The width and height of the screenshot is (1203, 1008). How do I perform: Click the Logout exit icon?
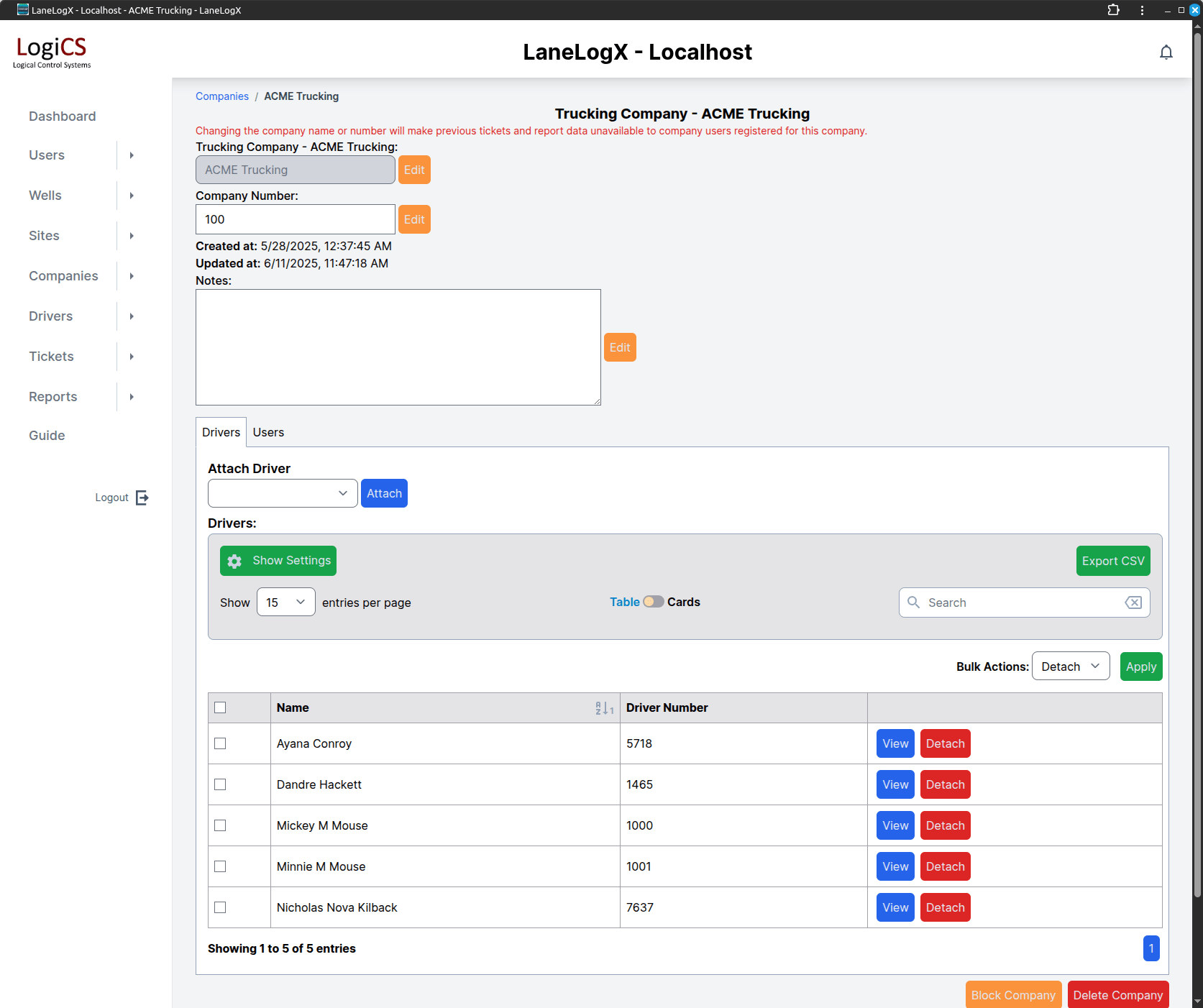point(142,498)
